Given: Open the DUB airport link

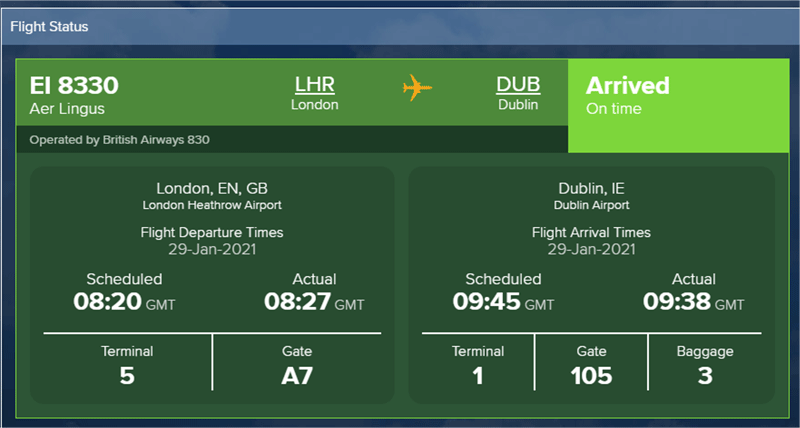Looking at the screenshot, I should point(518,85).
